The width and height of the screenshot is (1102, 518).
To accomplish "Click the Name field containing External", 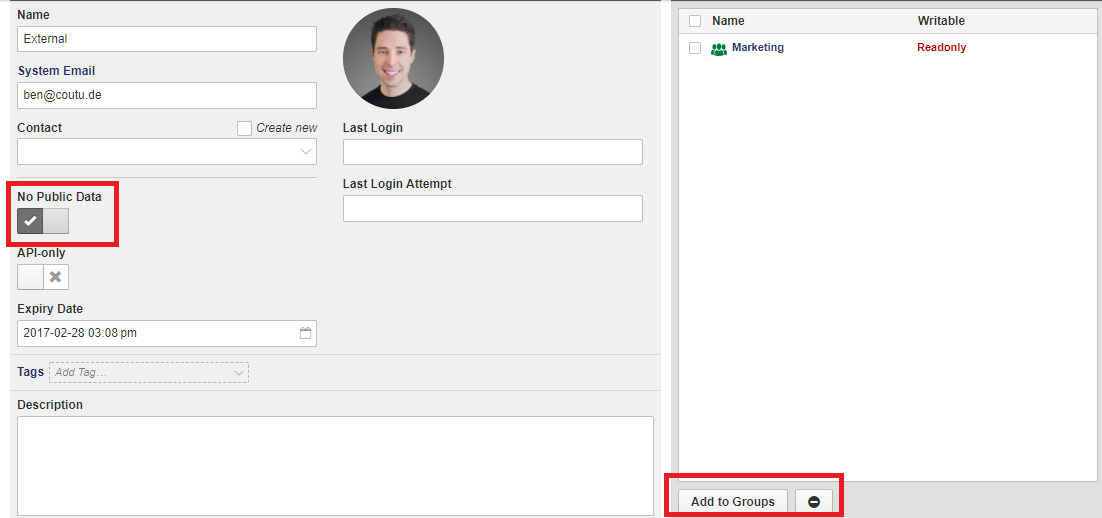I will (167, 39).
